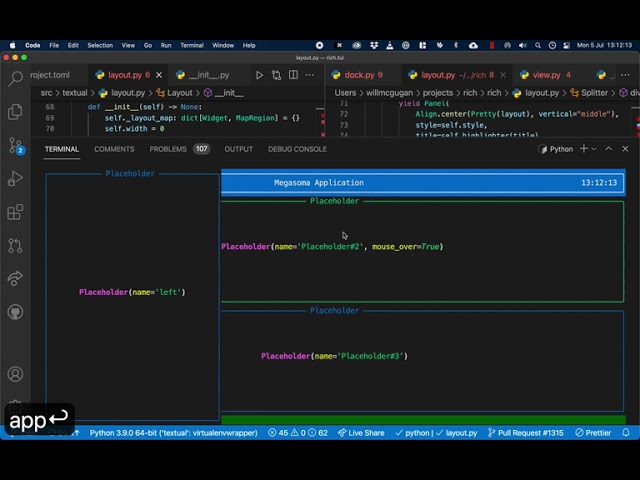This screenshot has width=640, height=480.
Task: Open the Live Share sidebar icon
Action: pos(15,278)
